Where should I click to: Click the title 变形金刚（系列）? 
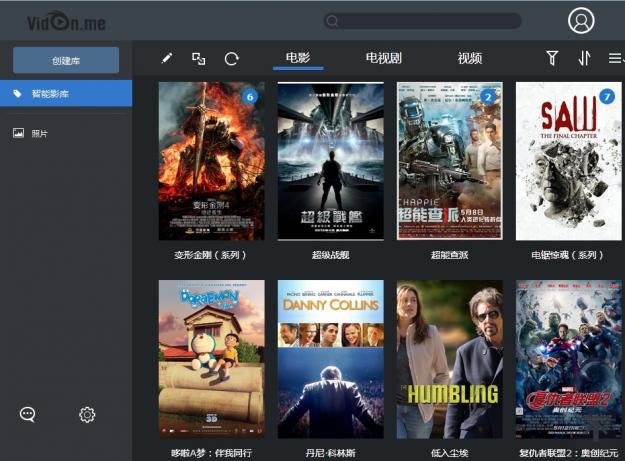[x=210, y=255]
